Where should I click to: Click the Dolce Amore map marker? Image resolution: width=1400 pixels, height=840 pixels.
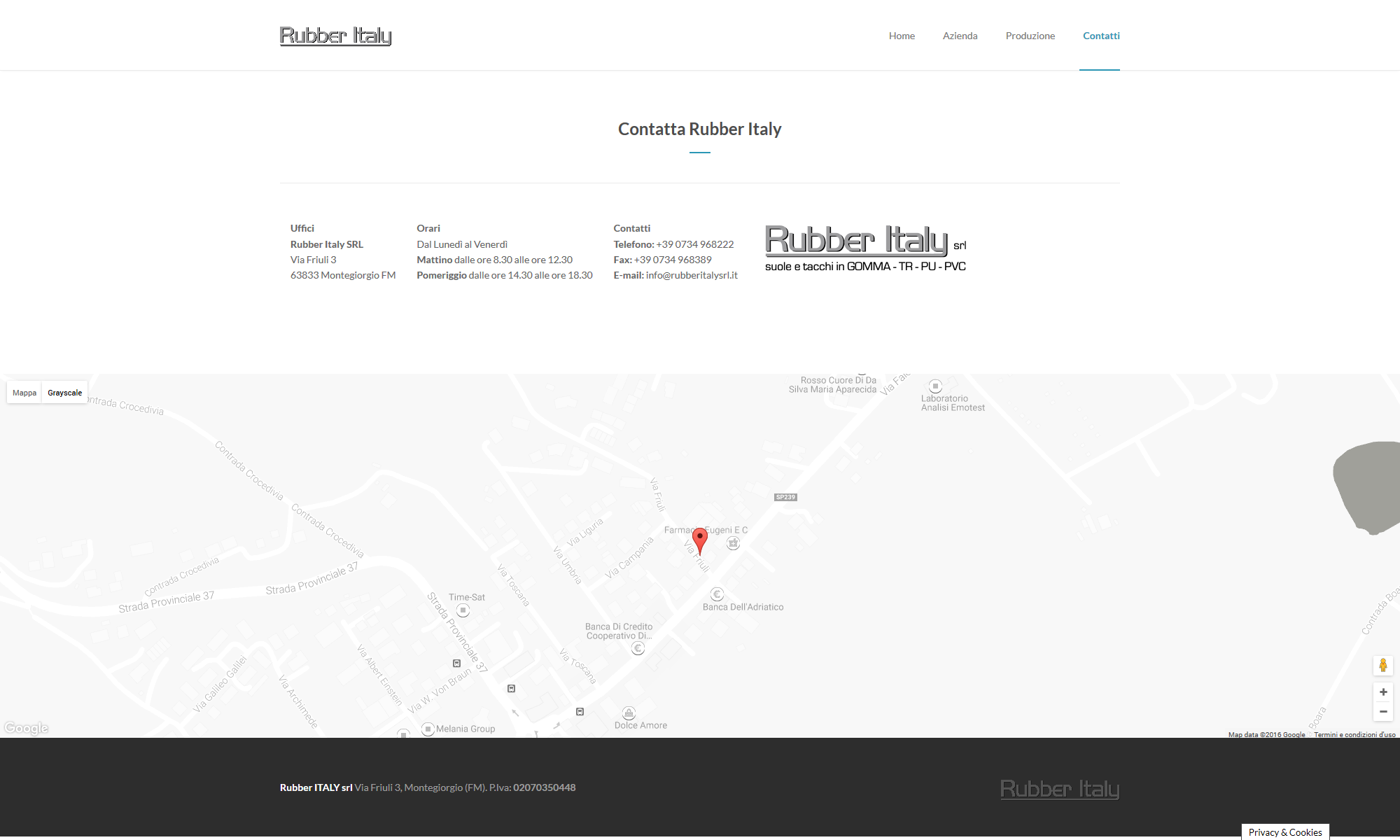pos(629,713)
